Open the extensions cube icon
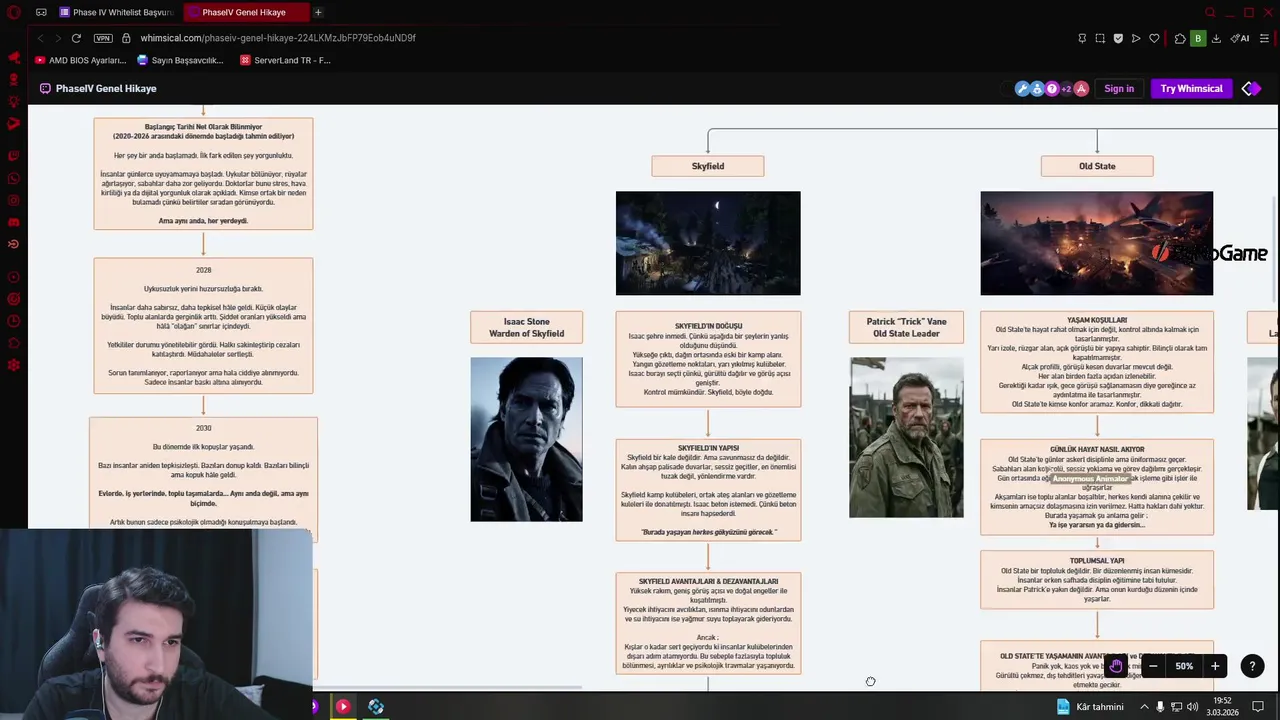The height and width of the screenshot is (720, 1280). coord(1180,38)
